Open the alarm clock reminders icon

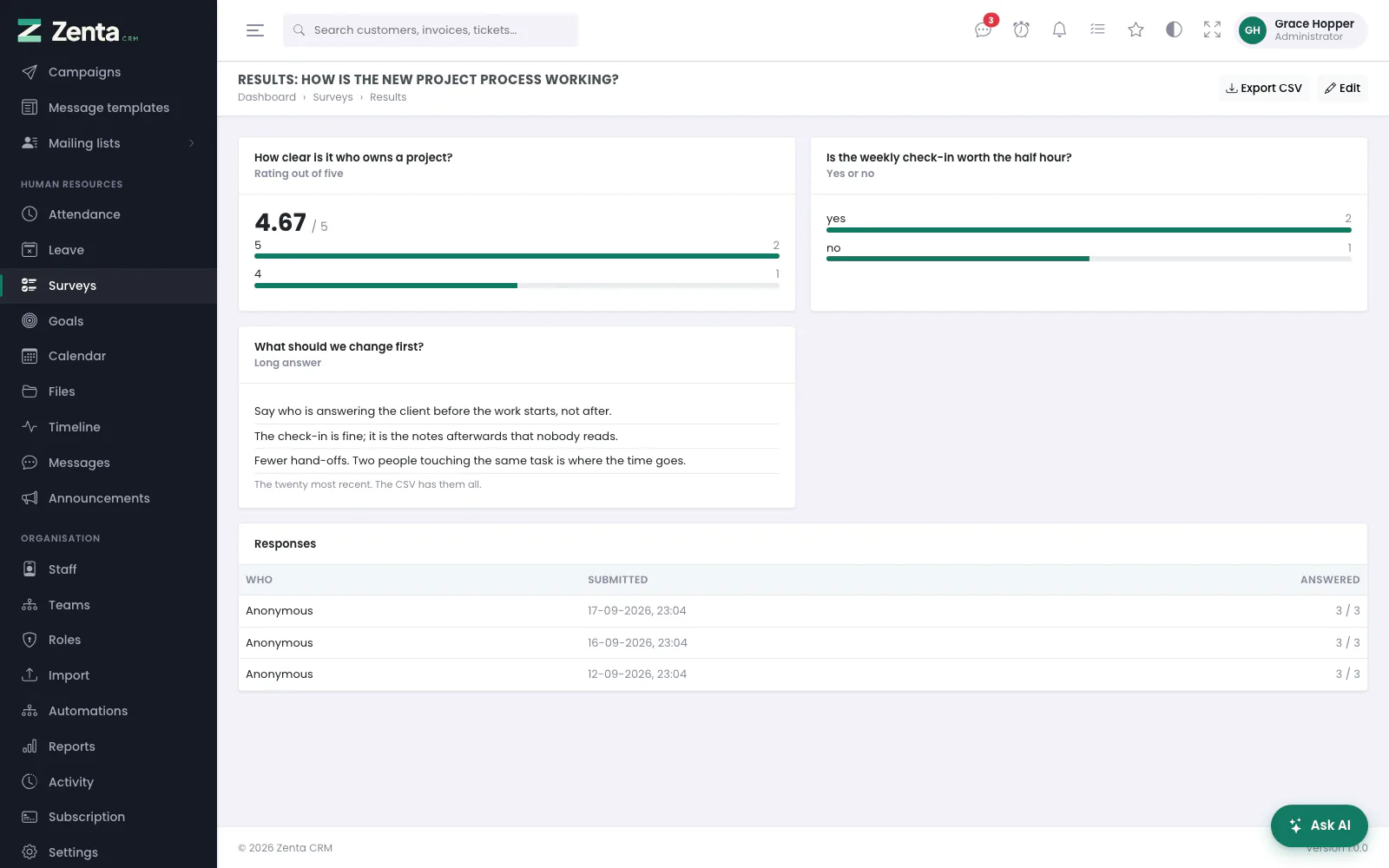click(x=1021, y=30)
